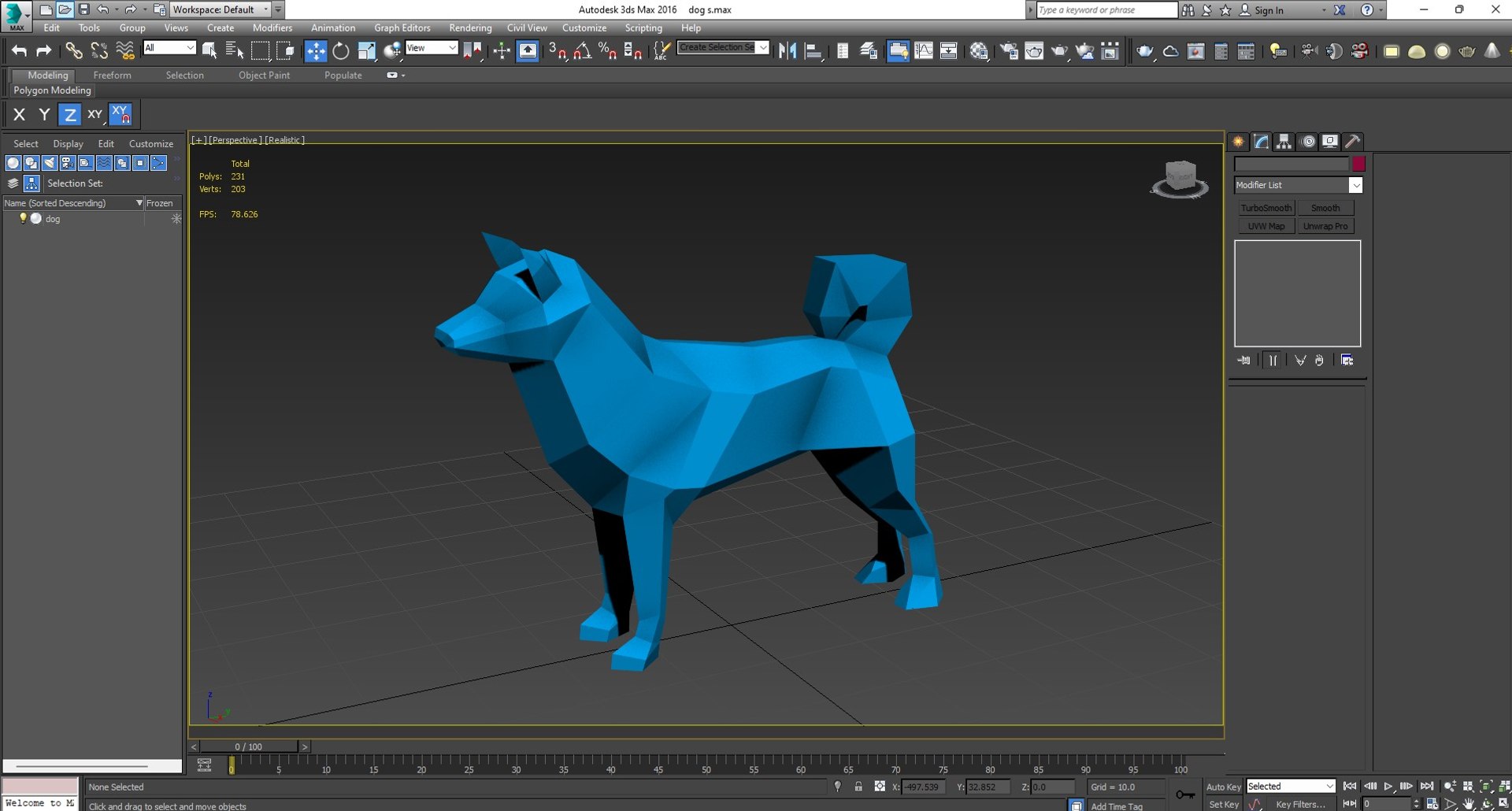The height and width of the screenshot is (811, 1512).
Task: Open the Selected key filter dropdown
Action: [x=1291, y=786]
